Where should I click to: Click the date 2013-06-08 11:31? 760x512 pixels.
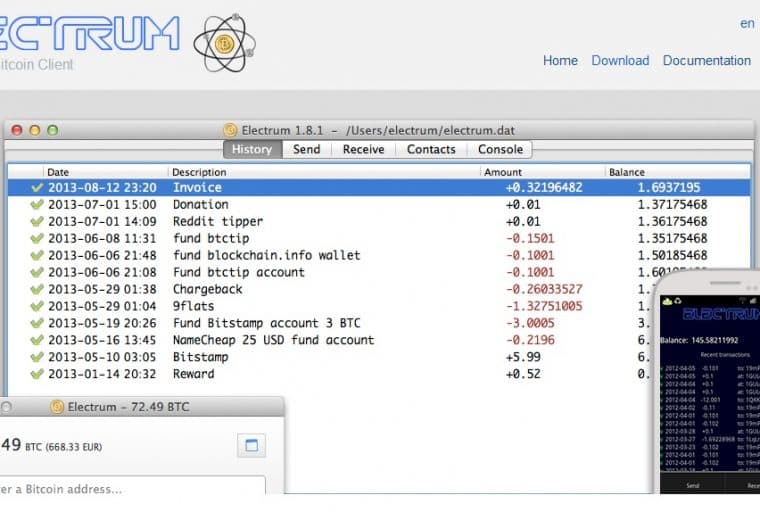pos(102,238)
